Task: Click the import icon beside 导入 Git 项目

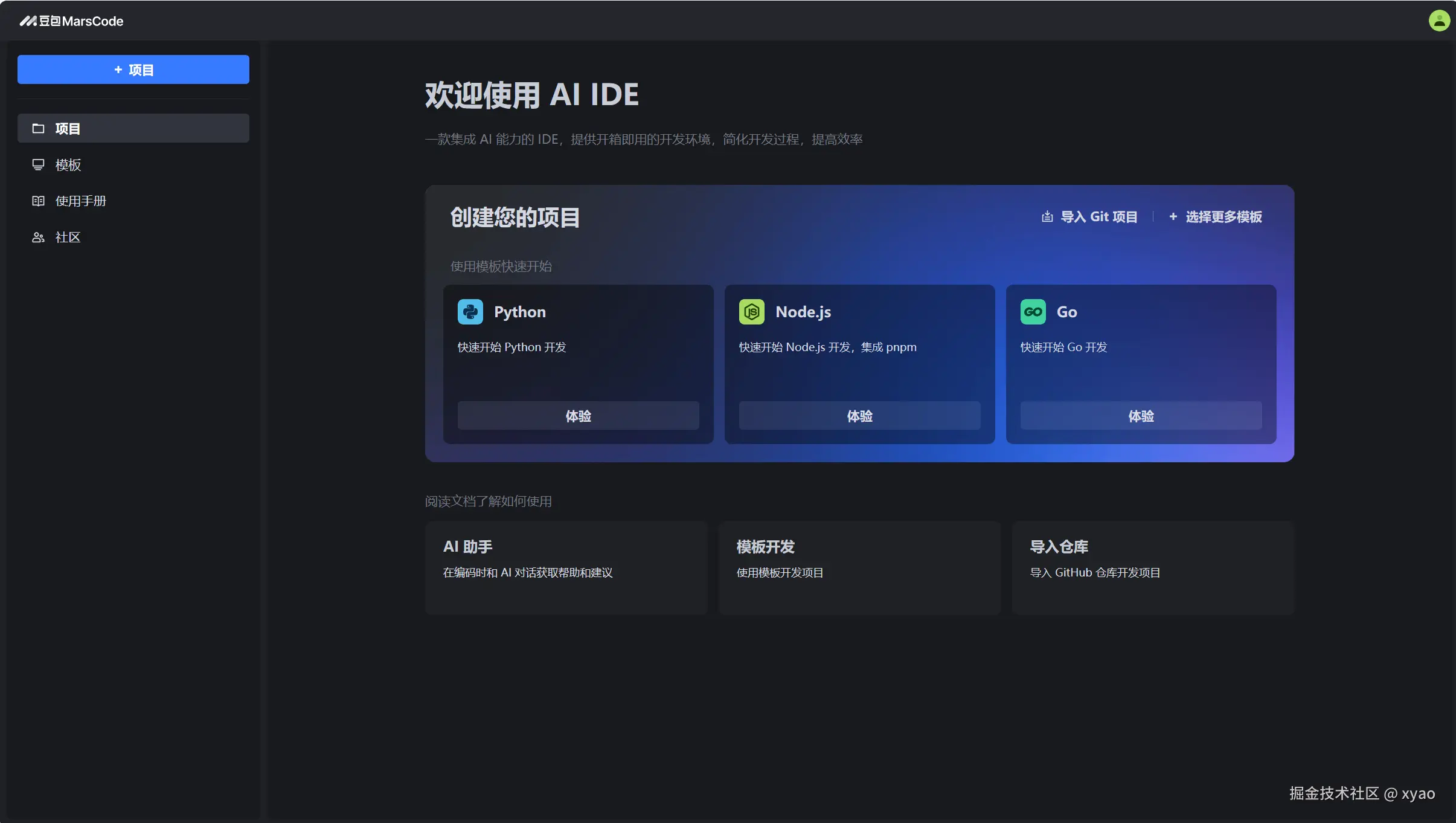Action: point(1047,216)
